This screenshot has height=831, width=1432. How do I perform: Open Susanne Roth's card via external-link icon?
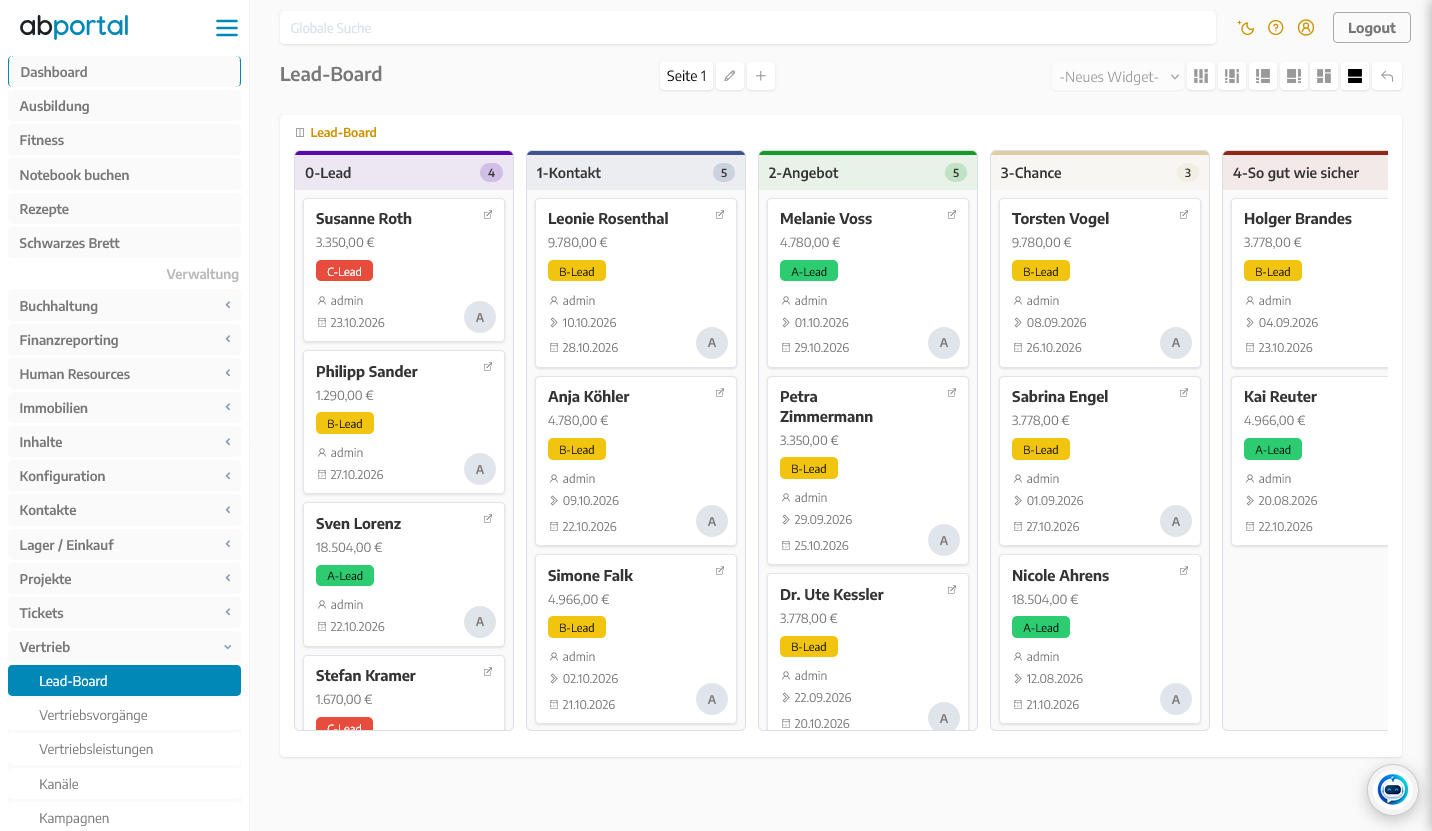click(488, 215)
